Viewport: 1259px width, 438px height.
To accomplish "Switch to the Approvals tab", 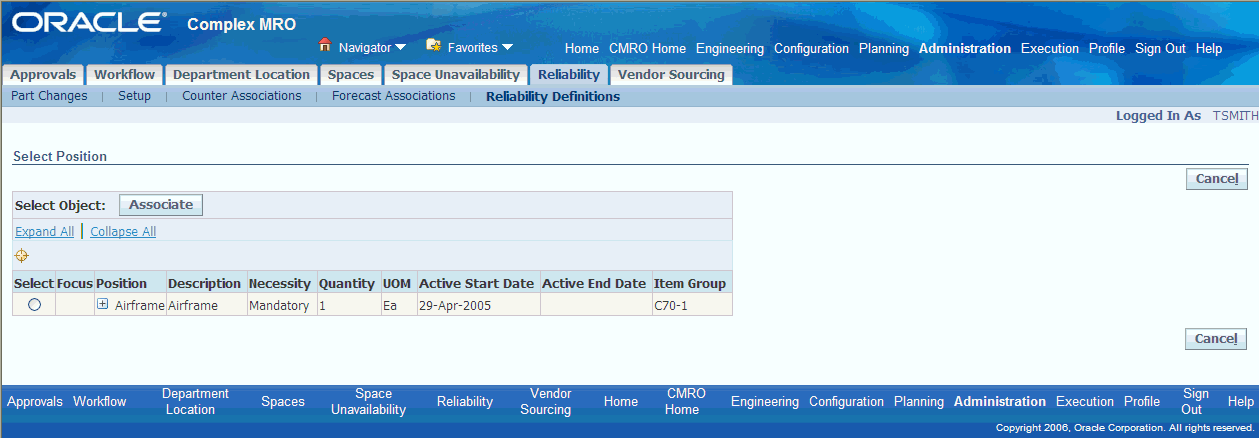I will (x=43, y=75).
